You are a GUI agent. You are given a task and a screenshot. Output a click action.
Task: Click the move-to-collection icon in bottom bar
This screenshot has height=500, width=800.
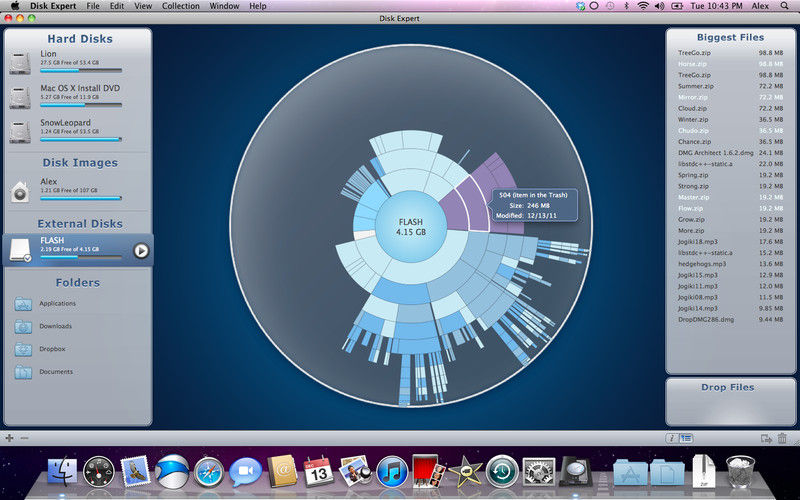pyautogui.click(x=766, y=438)
